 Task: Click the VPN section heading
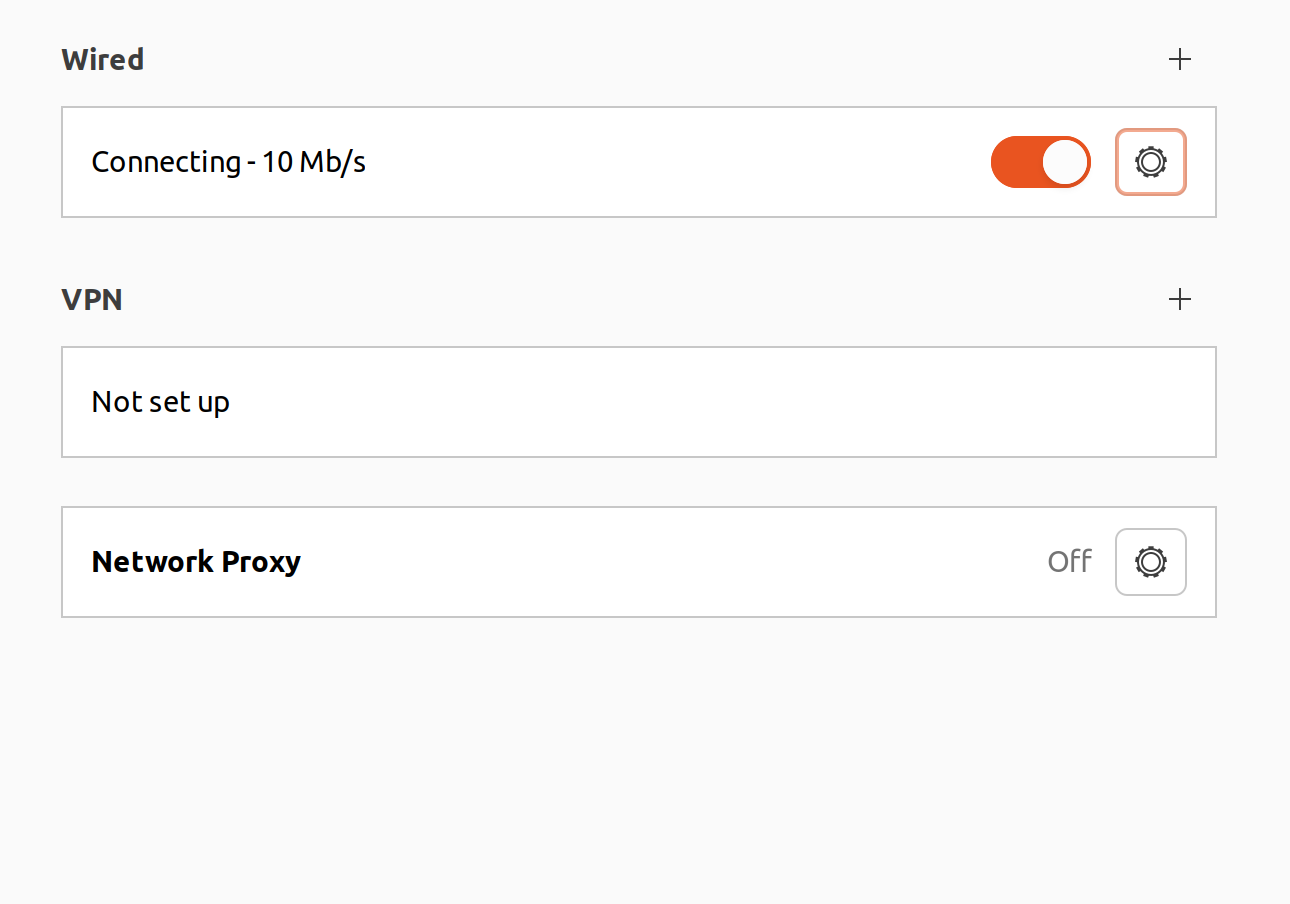[x=92, y=300]
